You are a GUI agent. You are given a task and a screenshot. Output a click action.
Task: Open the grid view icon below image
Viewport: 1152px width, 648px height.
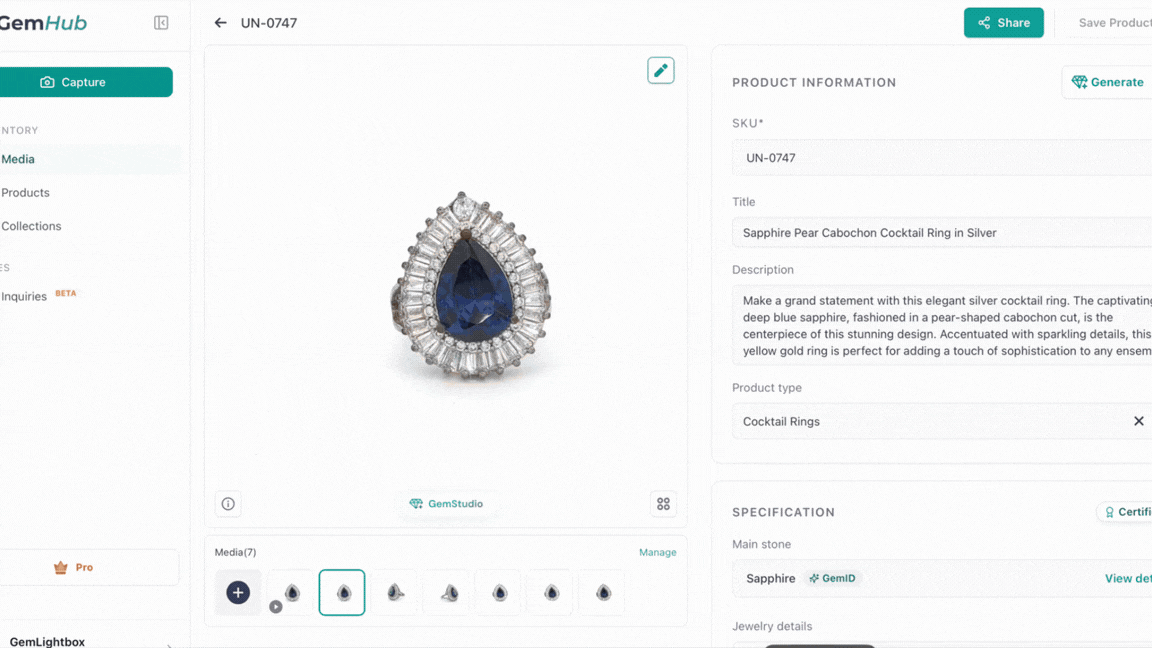click(663, 504)
